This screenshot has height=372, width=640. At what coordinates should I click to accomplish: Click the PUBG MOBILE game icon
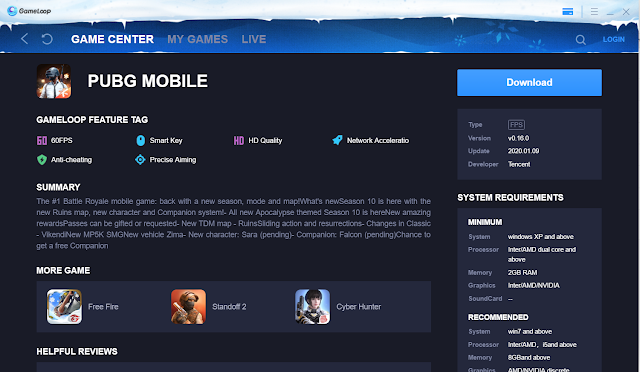pos(54,81)
